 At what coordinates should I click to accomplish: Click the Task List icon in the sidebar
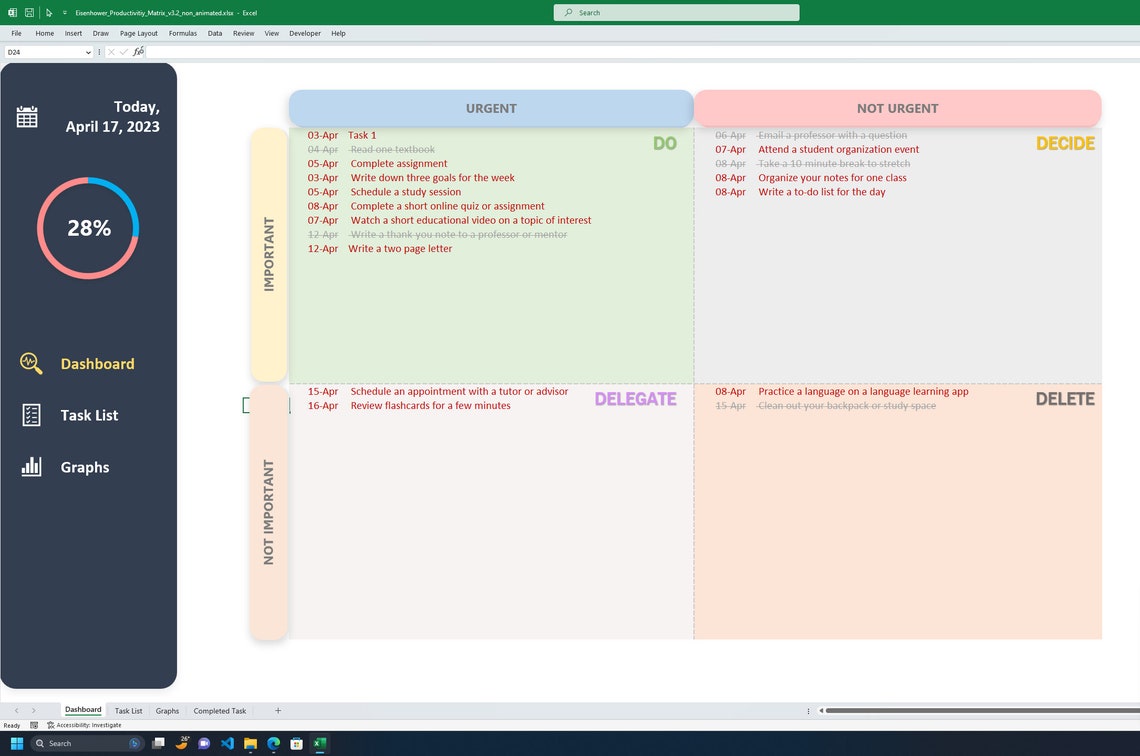coord(31,415)
